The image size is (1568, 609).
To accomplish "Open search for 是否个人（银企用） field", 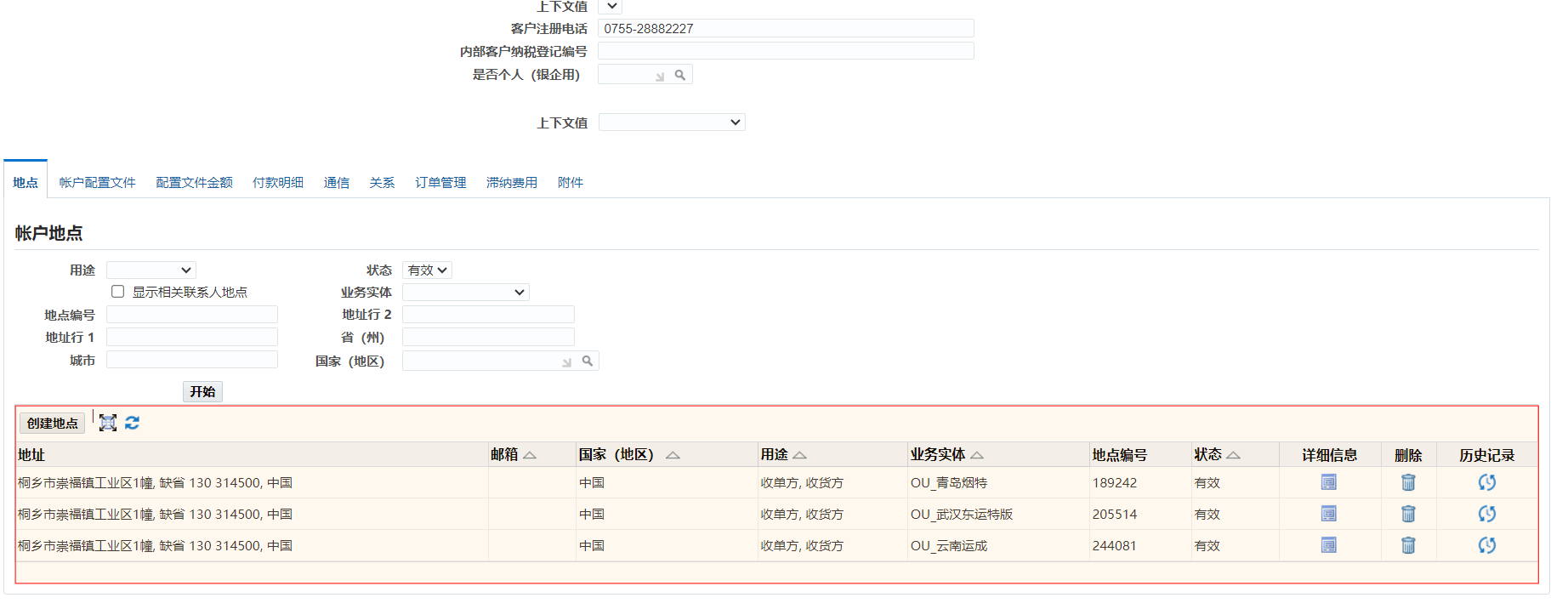I will pos(680,75).
